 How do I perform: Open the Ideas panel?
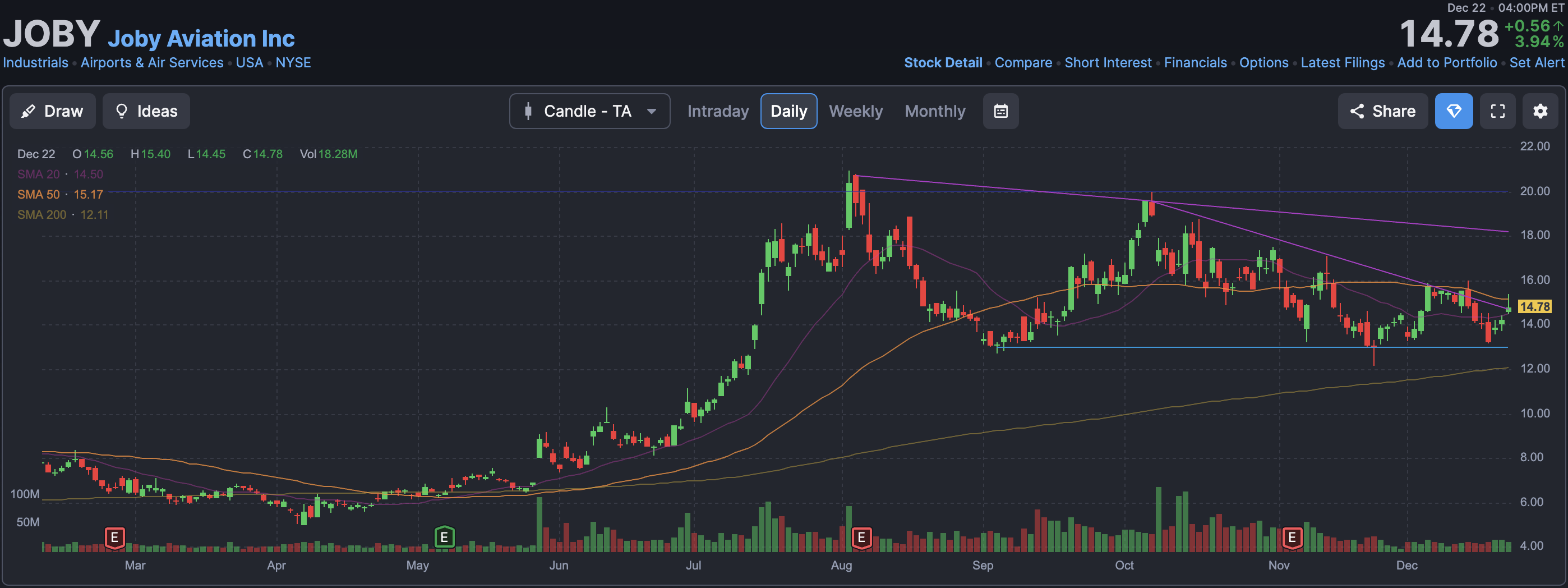(146, 111)
